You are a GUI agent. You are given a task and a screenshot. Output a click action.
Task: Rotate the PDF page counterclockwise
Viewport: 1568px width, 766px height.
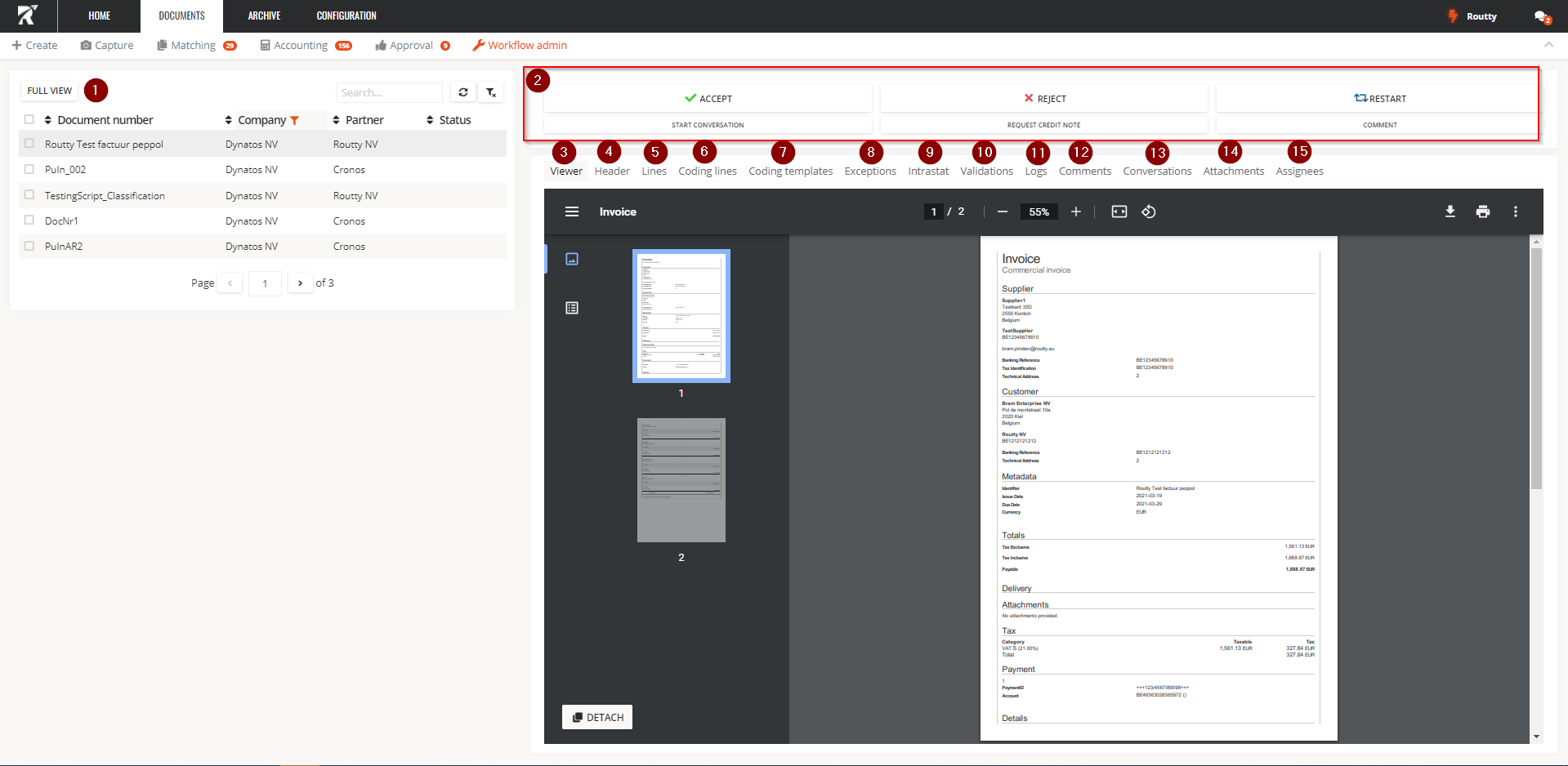point(1148,212)
